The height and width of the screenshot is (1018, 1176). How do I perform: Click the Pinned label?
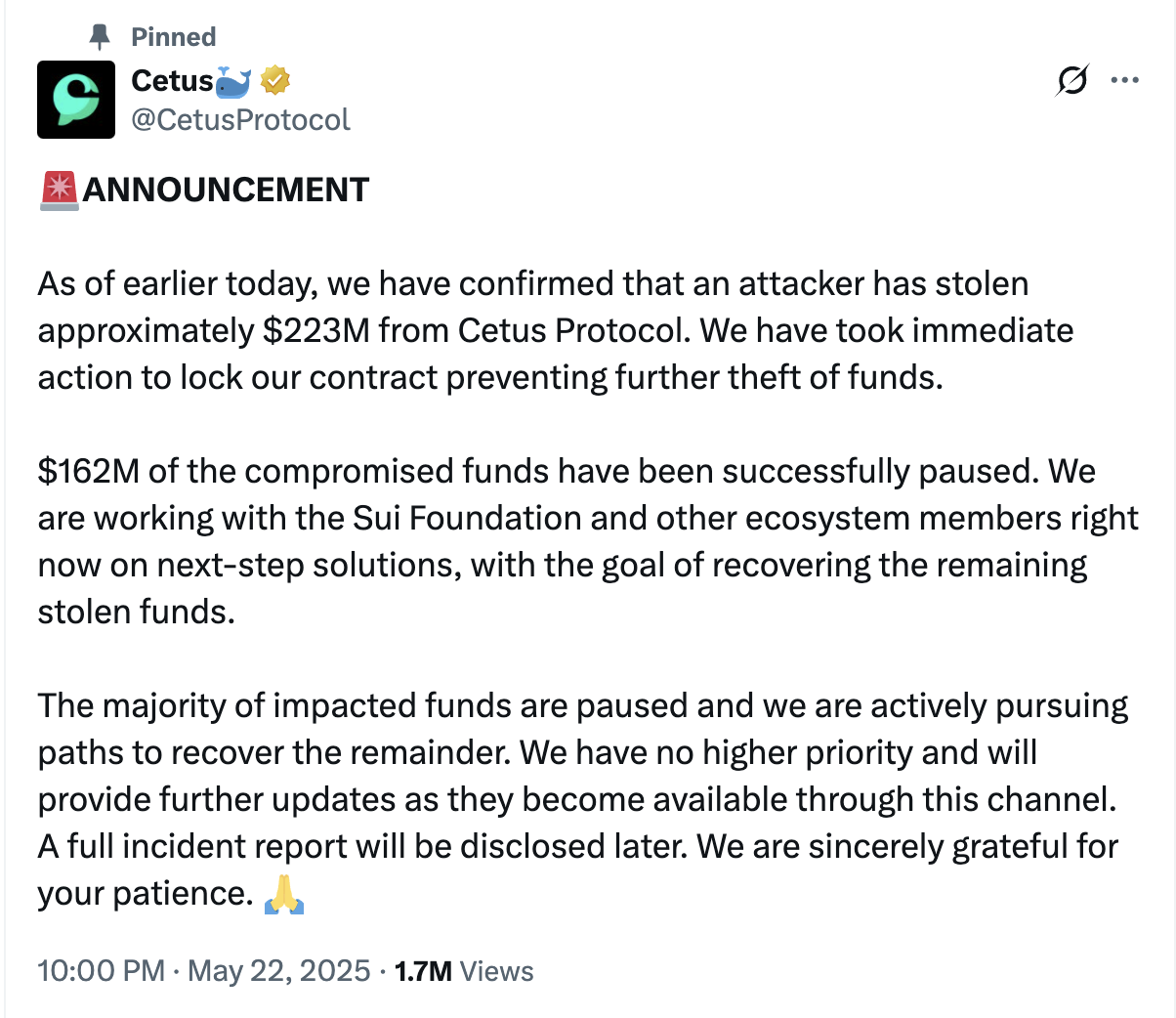pos(174,37)
